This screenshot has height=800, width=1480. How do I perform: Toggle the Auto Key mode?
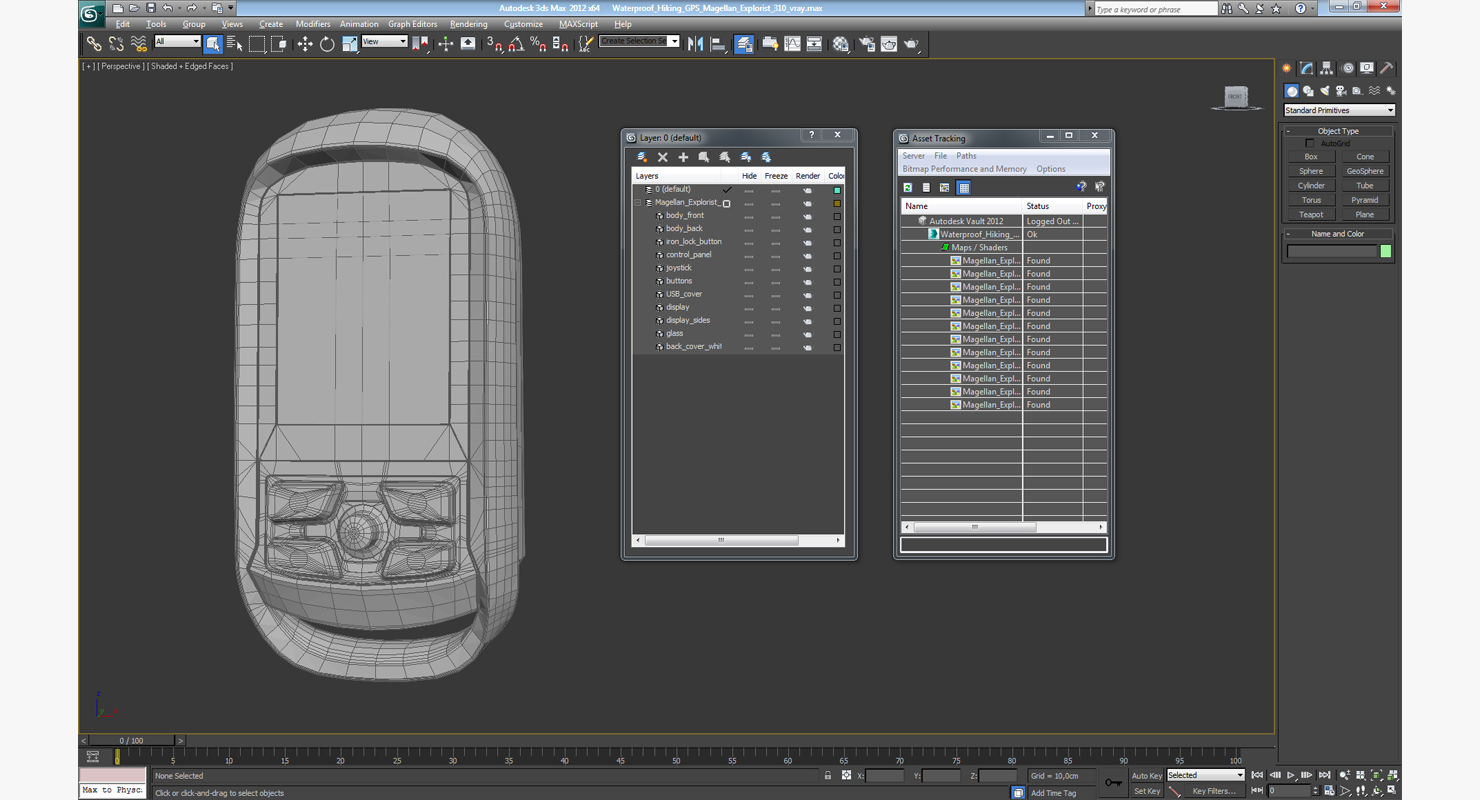1146,775
